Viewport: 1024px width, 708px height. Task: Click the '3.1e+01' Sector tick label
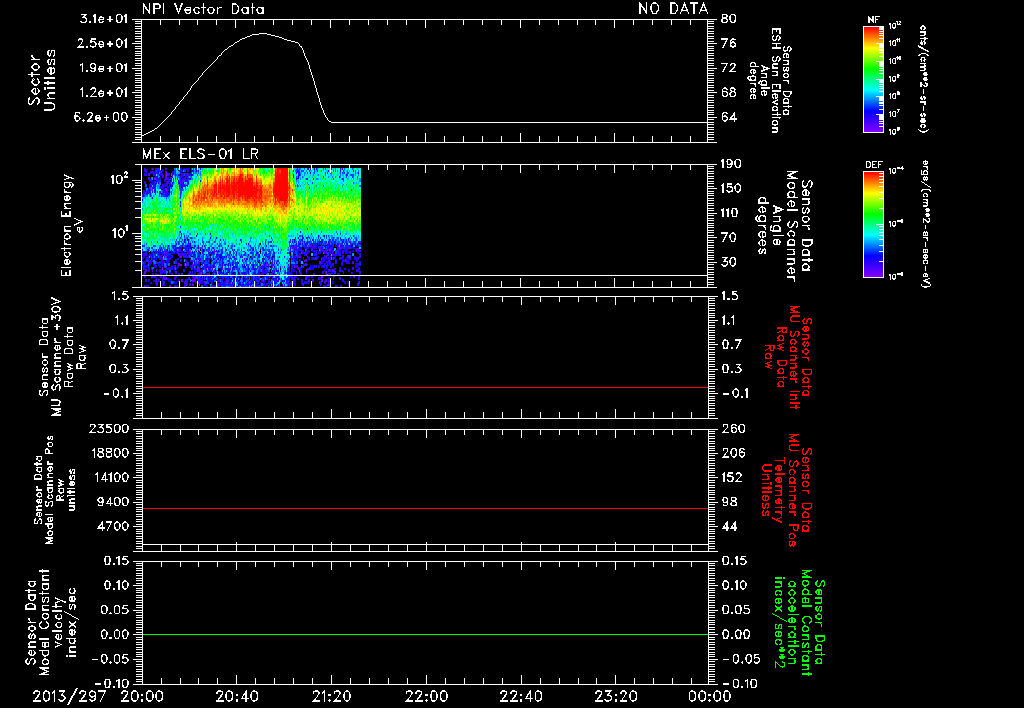(x=104, y=18)
